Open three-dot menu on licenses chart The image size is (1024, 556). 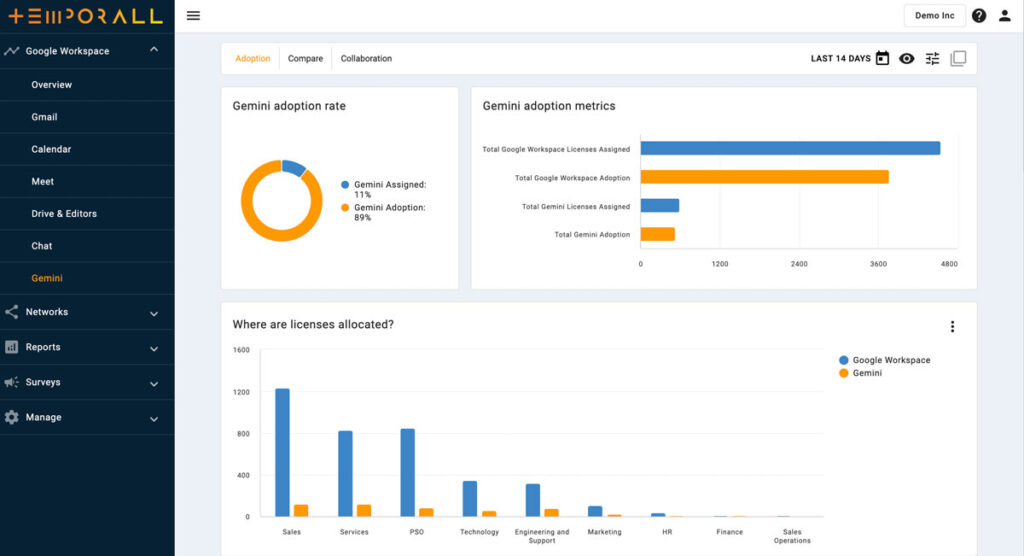(x=952, y=327)
